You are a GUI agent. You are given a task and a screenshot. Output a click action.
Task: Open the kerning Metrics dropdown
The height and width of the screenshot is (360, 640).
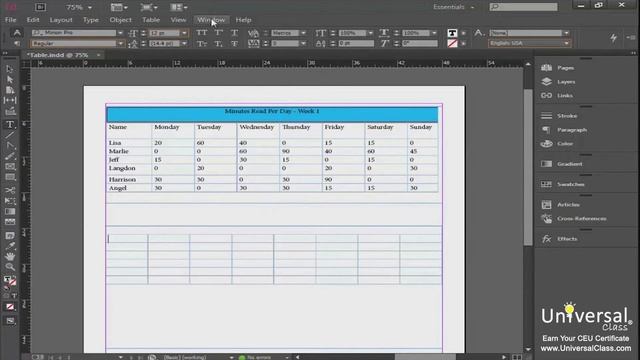(303, 33)
